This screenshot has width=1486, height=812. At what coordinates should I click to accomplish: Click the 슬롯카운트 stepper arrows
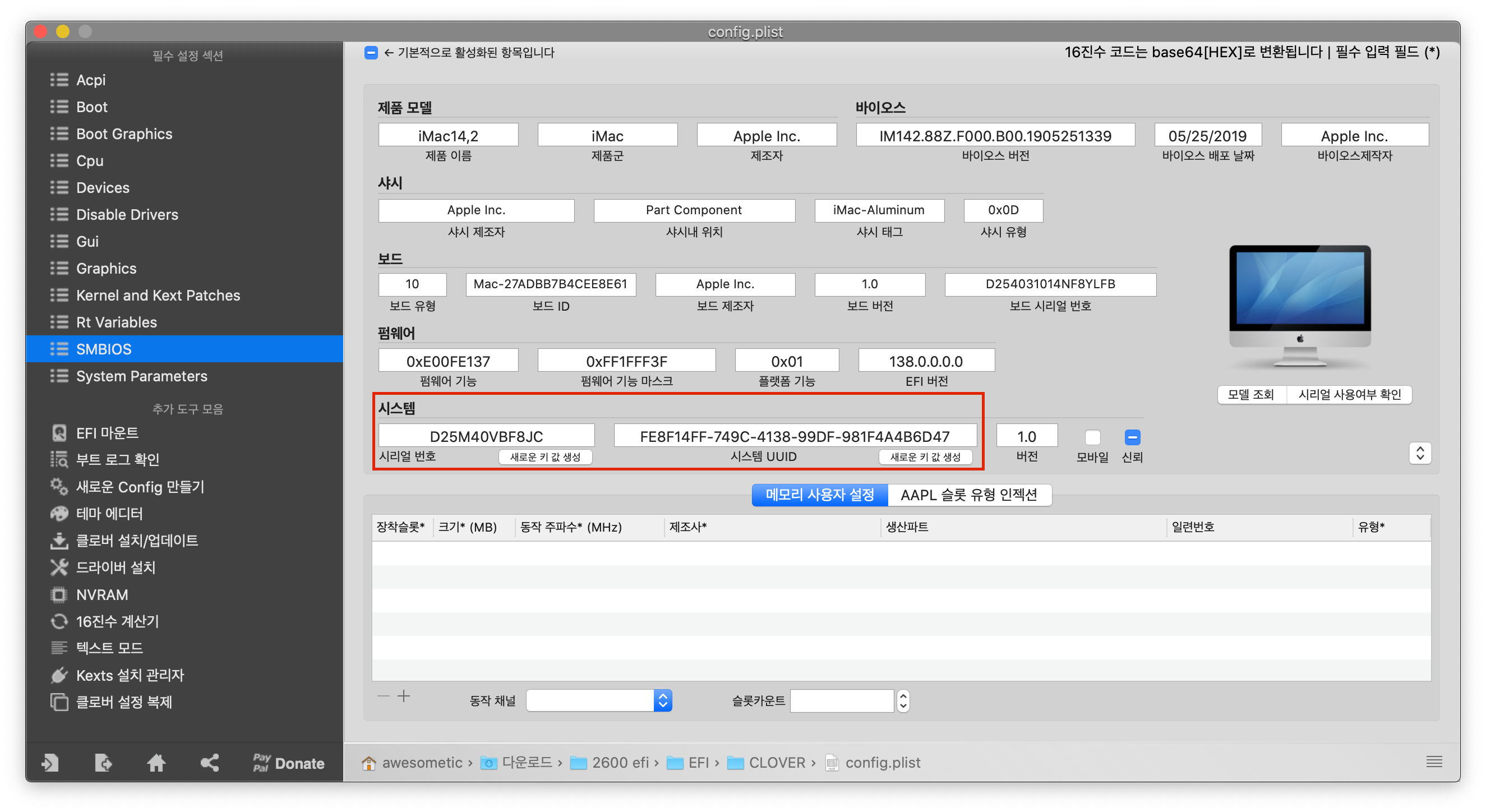pyautogui.click(x=903, y=701)
